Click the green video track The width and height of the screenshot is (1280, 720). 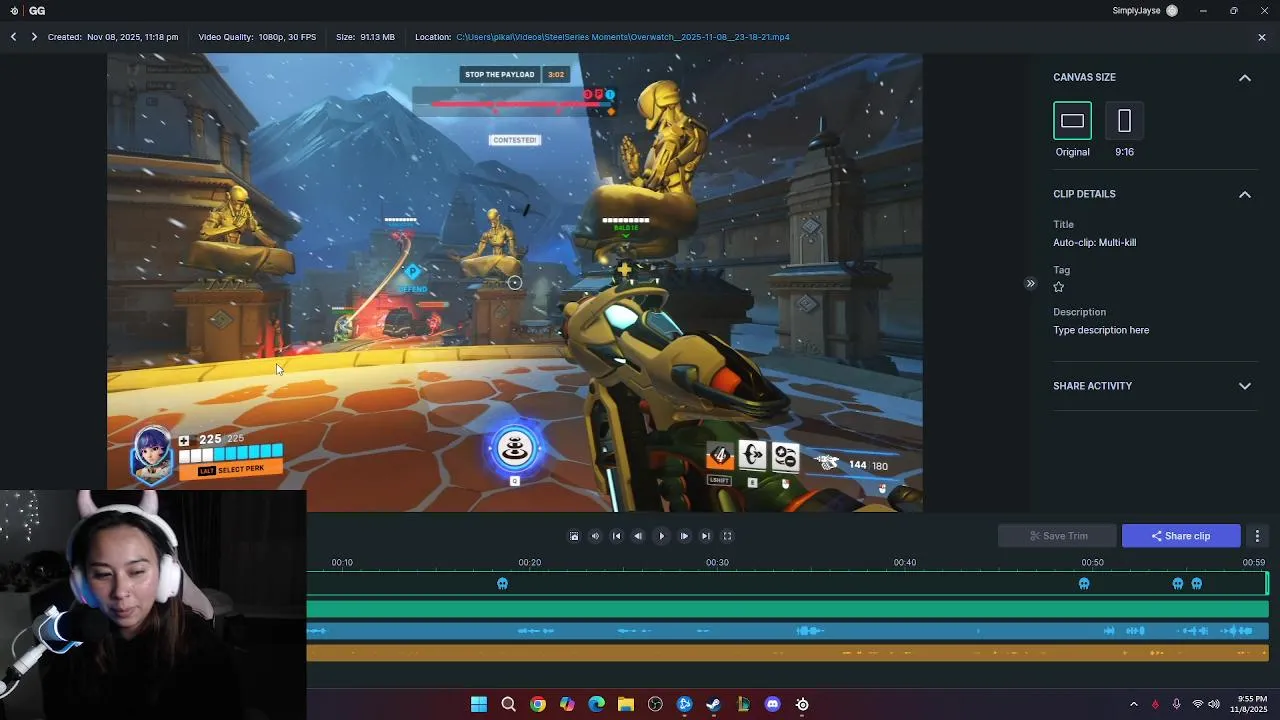point(787,609)
